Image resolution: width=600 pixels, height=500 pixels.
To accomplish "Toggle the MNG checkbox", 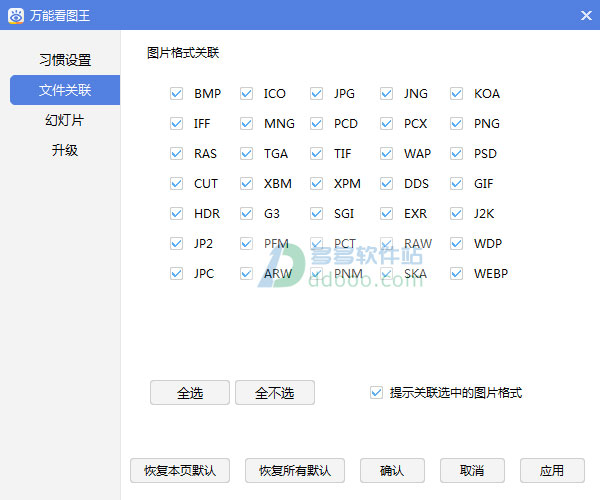I will (246, 124).
